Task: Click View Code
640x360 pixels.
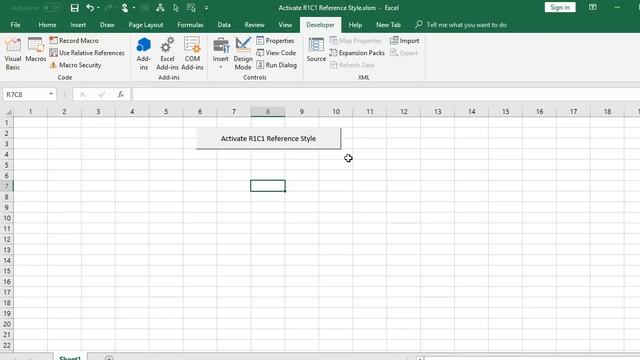Action: [x=276, y=53]
